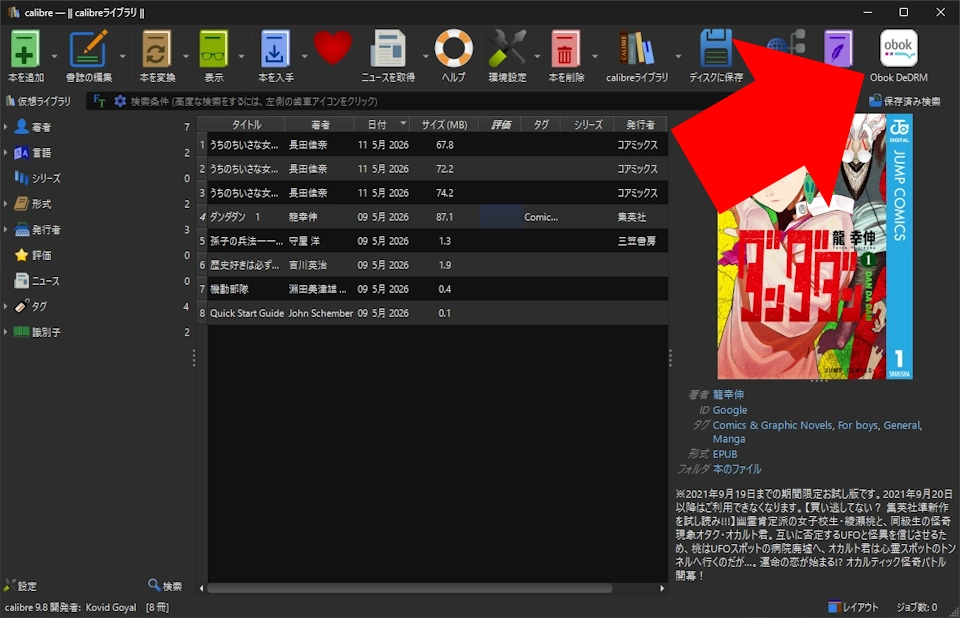Open Remove books dropdown arrow
Screen dimensions: 960x618
pyautogui.click(x=594, y=56)
